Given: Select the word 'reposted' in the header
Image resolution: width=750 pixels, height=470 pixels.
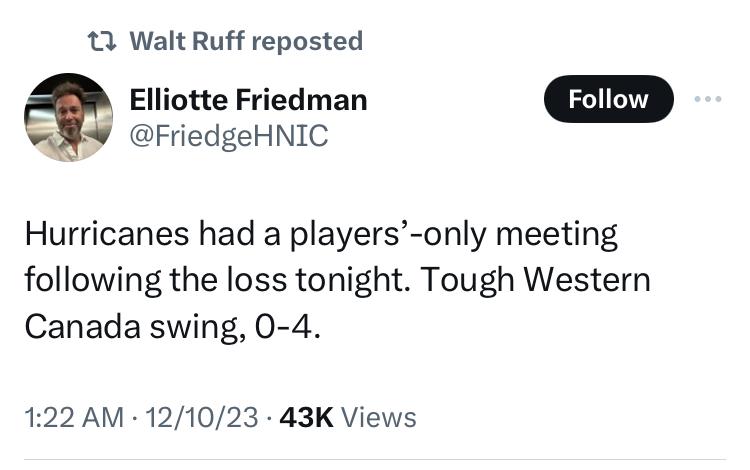Looking at the screenshot, I should (307, 42).
